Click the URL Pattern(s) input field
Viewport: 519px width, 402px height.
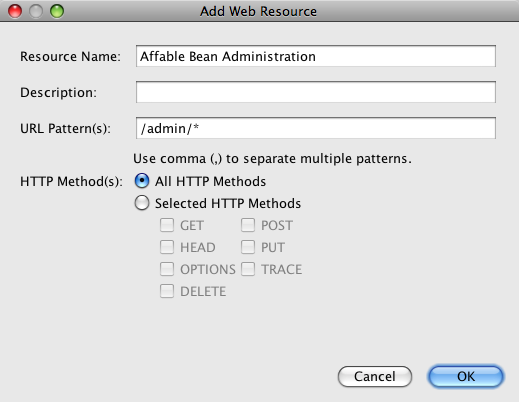[x=316, y=128]
